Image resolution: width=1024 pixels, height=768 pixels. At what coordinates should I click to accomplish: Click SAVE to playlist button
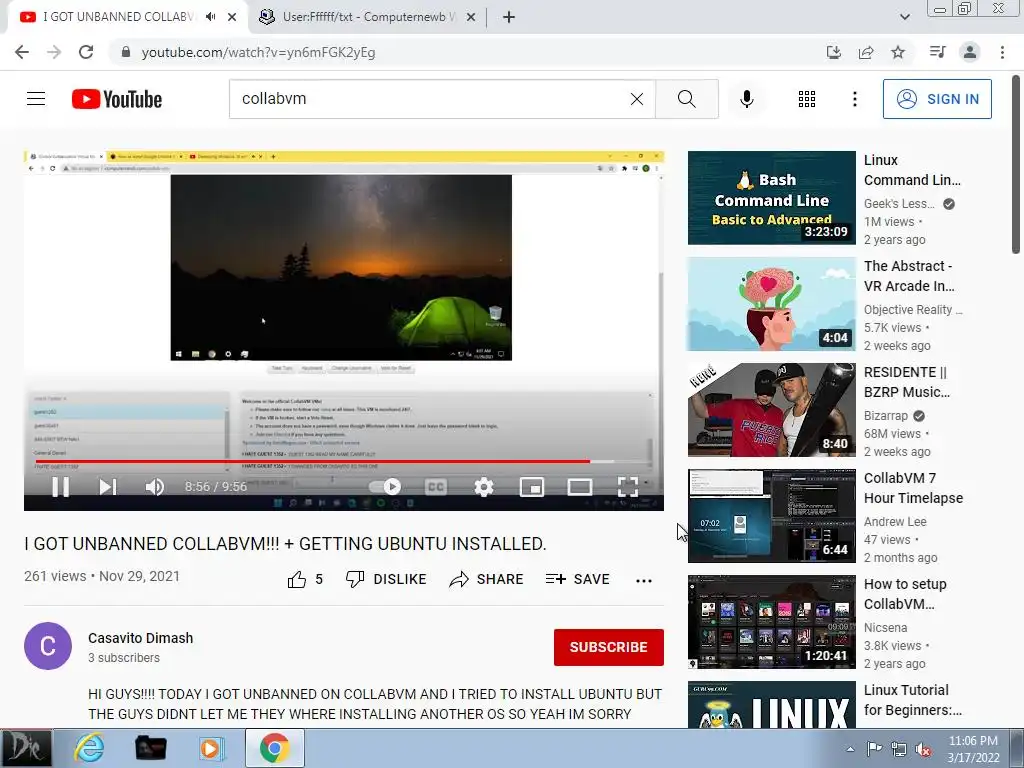click(578, 579)
